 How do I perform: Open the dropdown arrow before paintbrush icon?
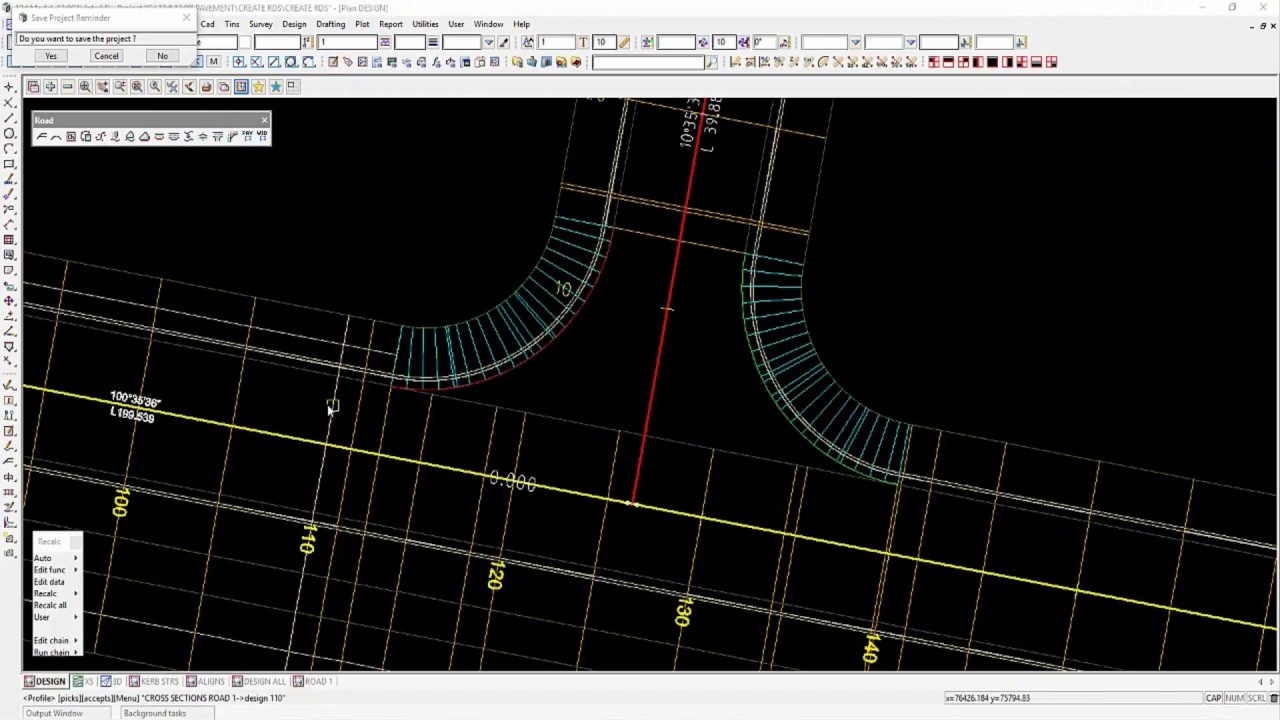tap(489, 42)
